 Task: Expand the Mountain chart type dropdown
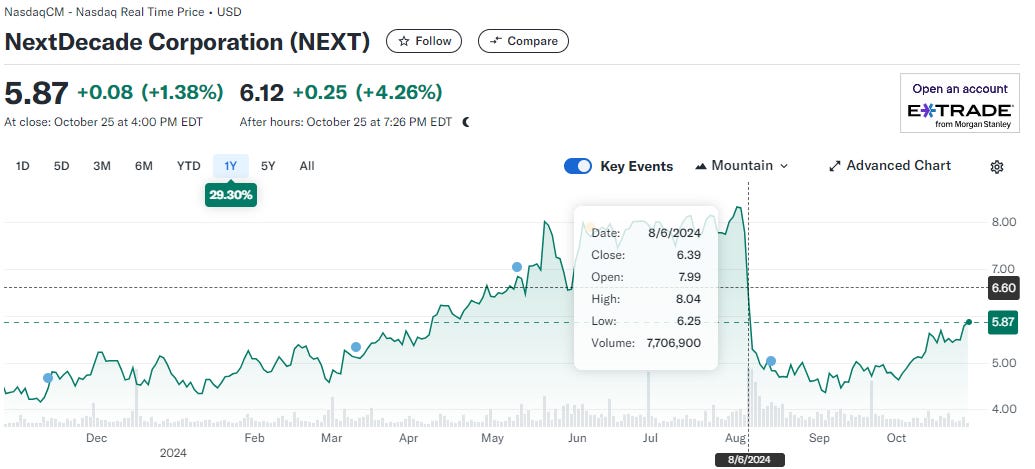pyautogui.click(x=742, y=166)
